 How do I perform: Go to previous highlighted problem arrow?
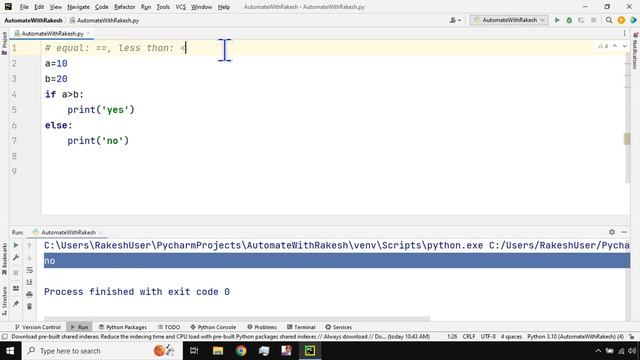[615, 46]
